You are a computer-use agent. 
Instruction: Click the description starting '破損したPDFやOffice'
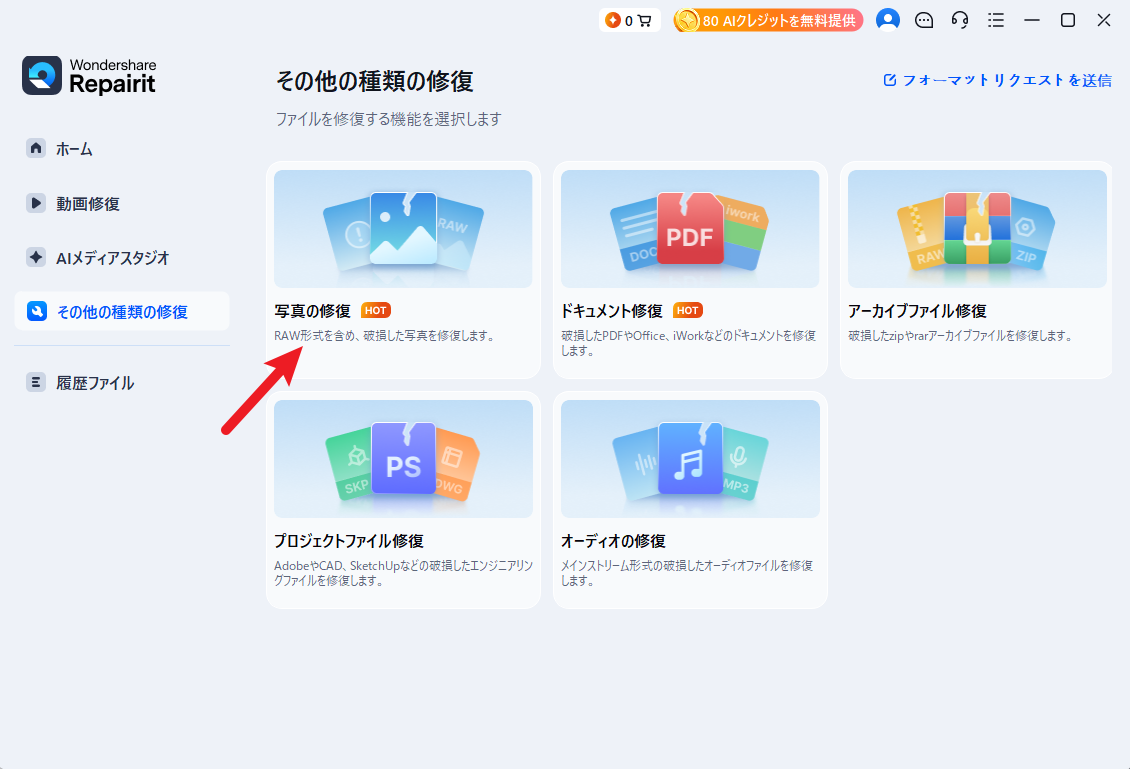688,343
